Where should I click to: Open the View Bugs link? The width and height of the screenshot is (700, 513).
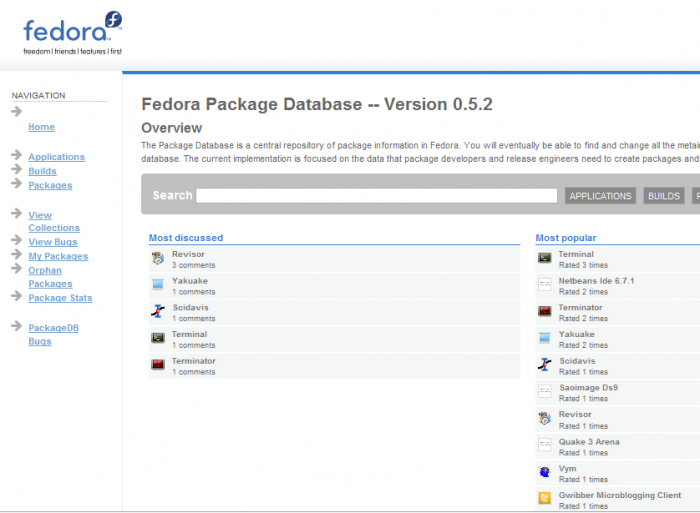click(x=53, y=242)
